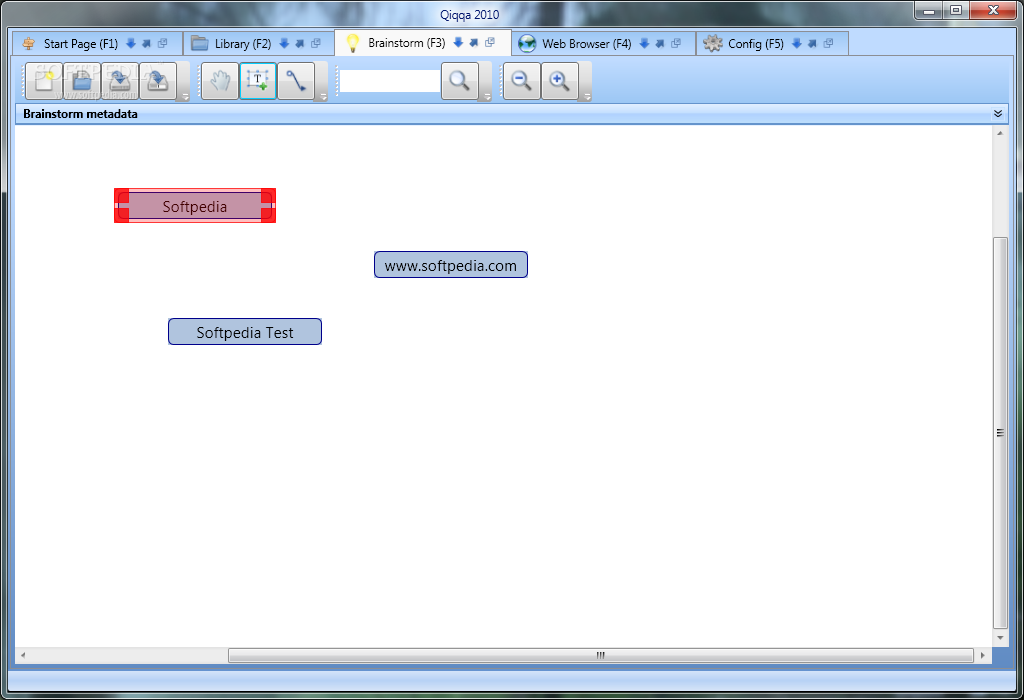The width and height of the screenshot is (1024, 700).
Task: Click float window icon on Web Browser tab
Action: 676,43
